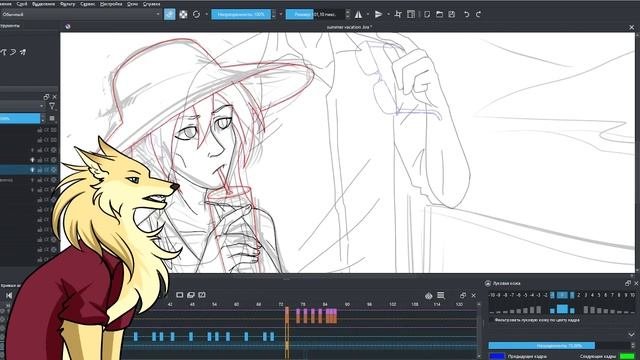Screen dimensions: 640x360
Task: Click frame 90 on the timeline ruler
Action: pos(347,304)
